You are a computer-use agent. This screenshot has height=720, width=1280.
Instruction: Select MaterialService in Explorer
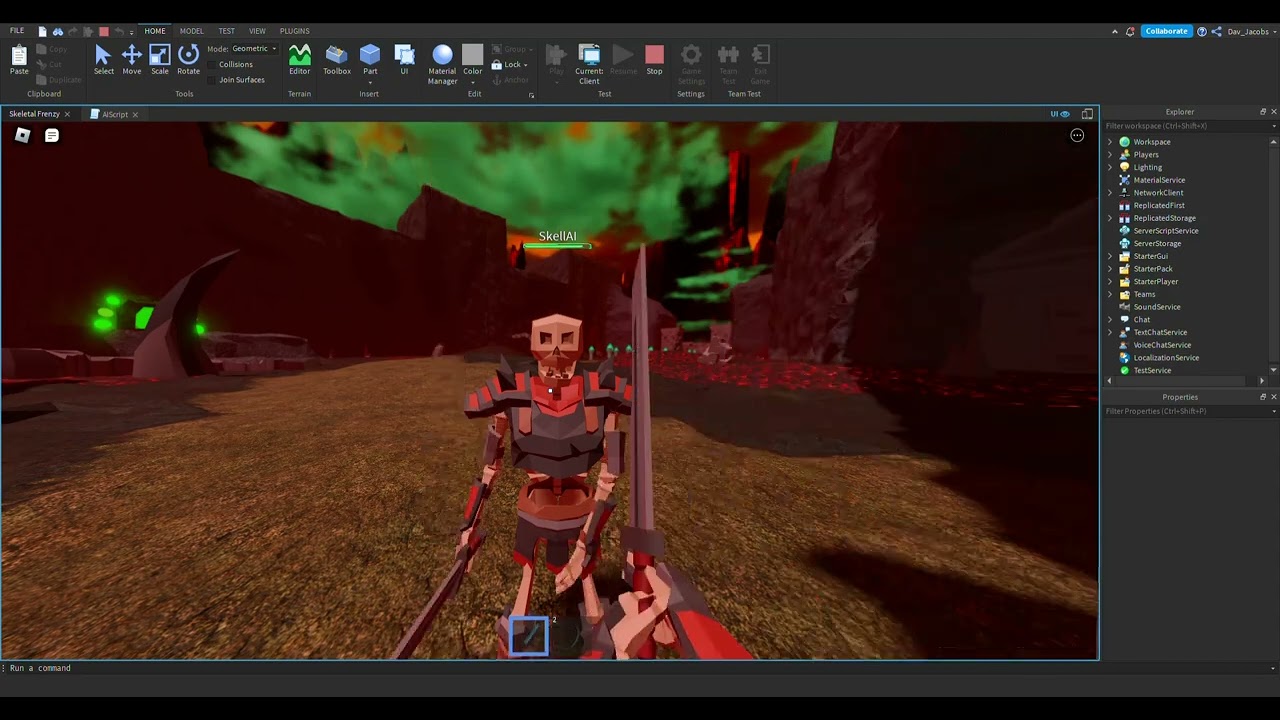coord(1159,180)
